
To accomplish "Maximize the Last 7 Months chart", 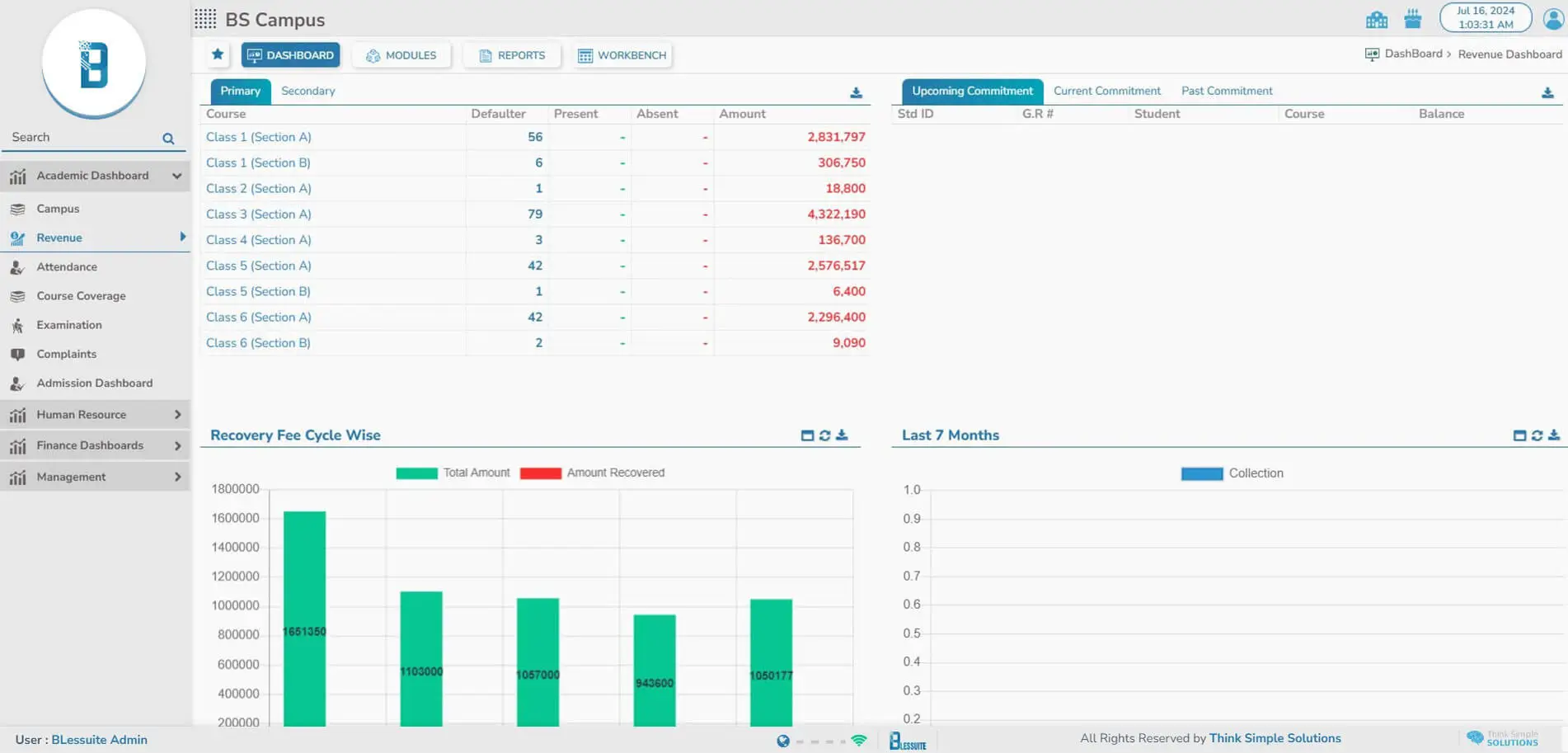I will [x=1519, y=435].
